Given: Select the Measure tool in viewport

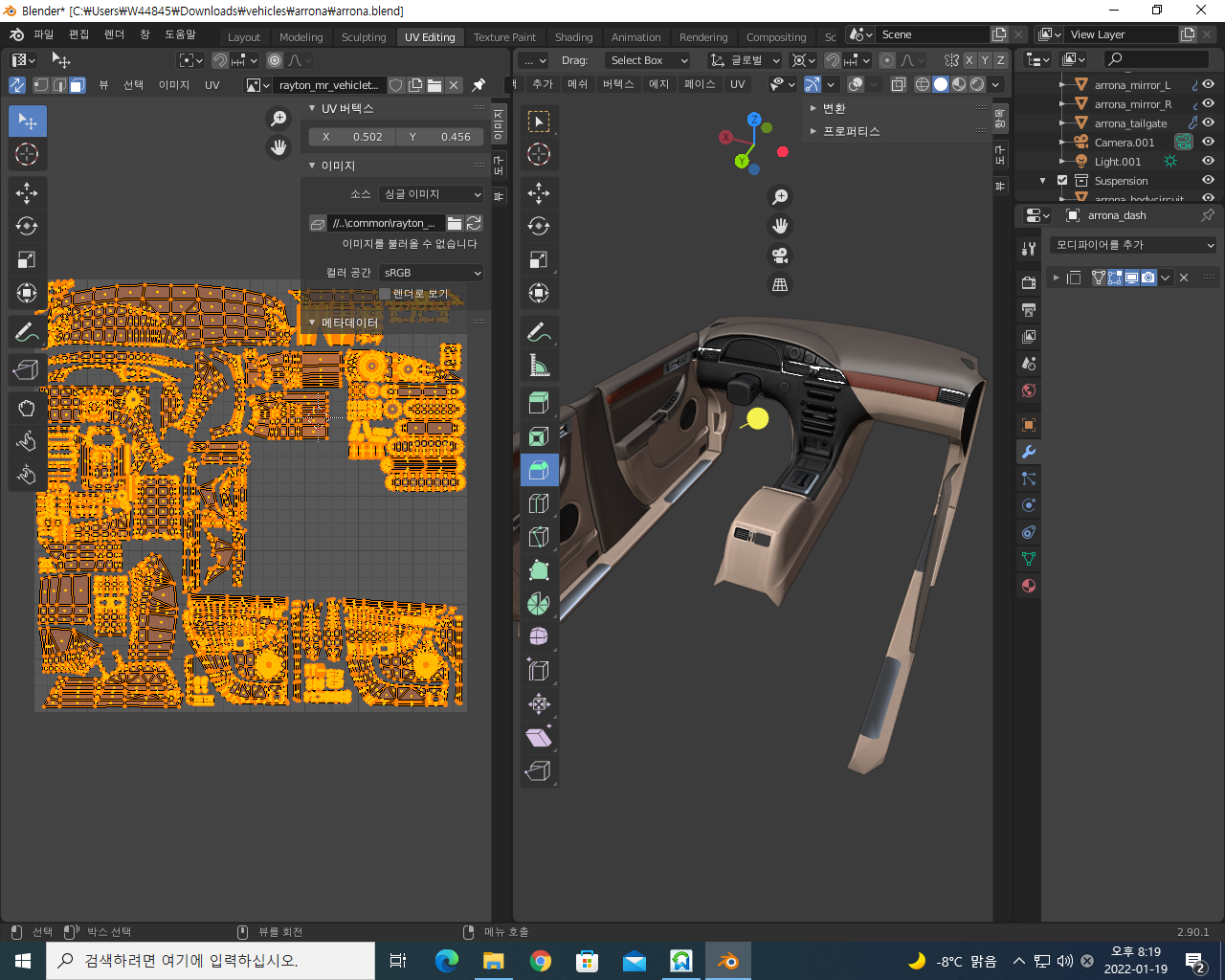Looking at the screenshot, I should click(539, 366).
